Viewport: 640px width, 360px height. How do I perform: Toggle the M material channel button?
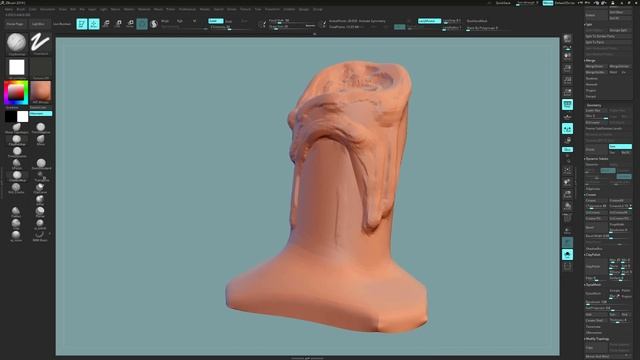(x=194, y=21)
